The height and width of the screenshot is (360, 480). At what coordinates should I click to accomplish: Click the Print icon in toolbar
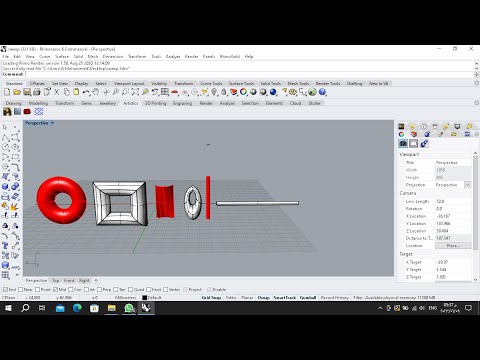coord(37,92)
